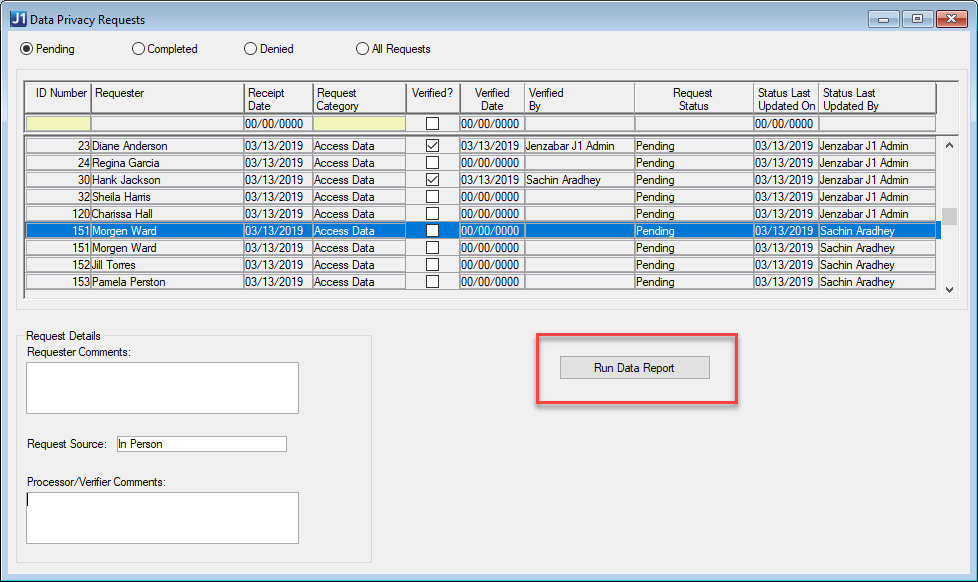Click the Processor/Verifier Comments text area

[162, 517]
